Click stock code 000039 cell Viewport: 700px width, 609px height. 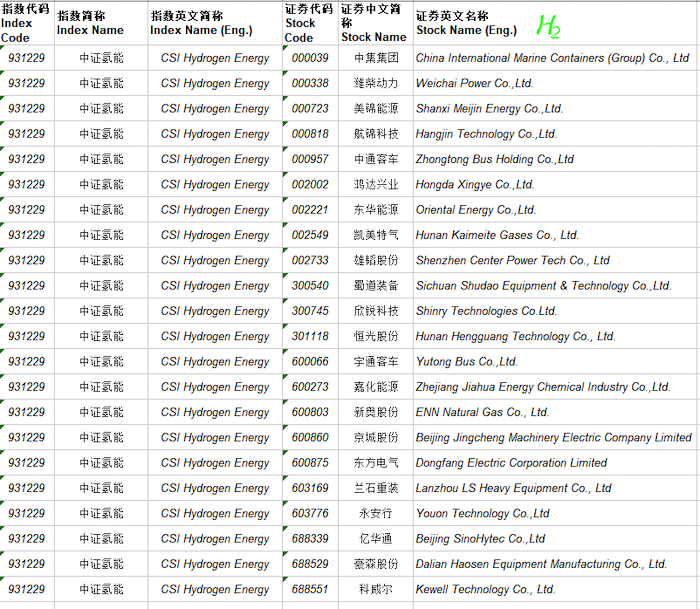pos(310,58)
